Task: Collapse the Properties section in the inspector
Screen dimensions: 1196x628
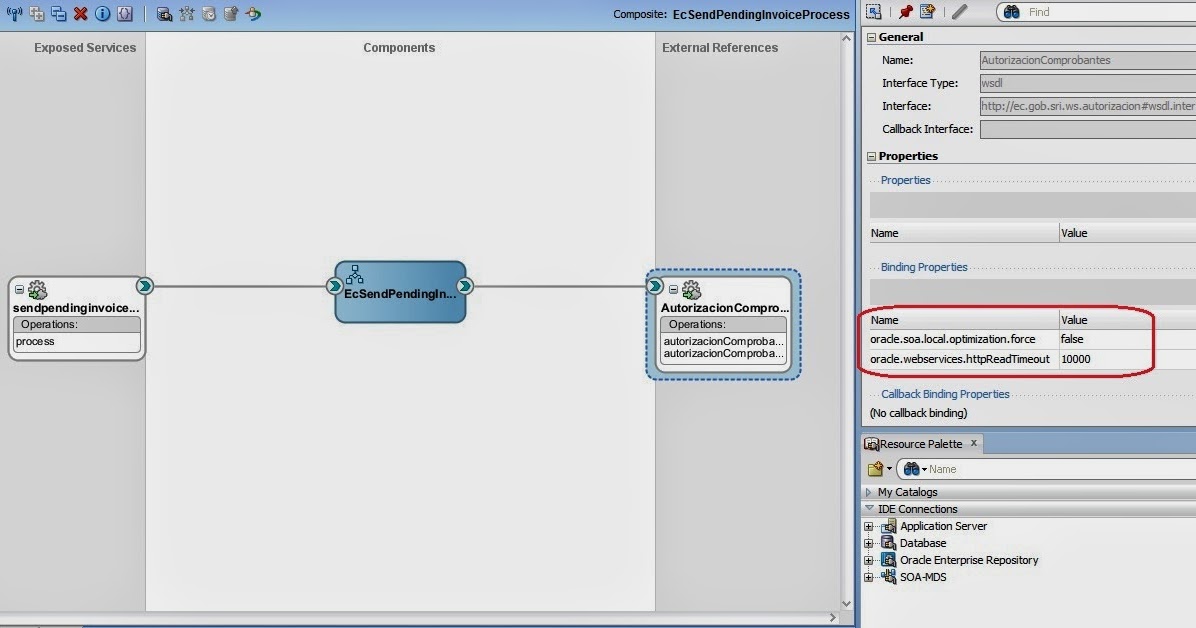Action: pos(871,156)
